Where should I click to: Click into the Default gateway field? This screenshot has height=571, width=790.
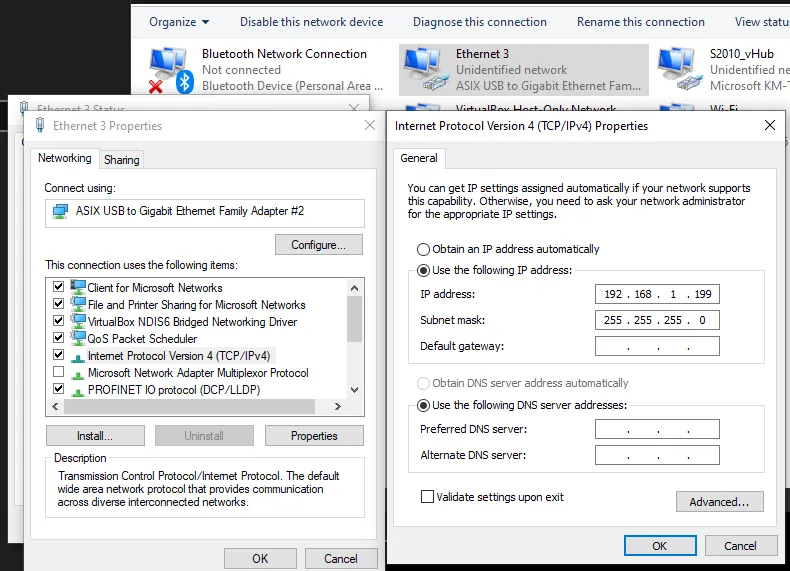click(x=656, y=347)
